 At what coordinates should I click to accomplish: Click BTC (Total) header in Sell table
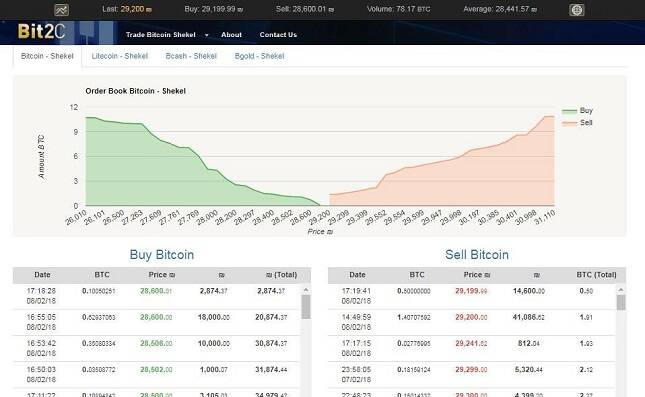[596, 275]
